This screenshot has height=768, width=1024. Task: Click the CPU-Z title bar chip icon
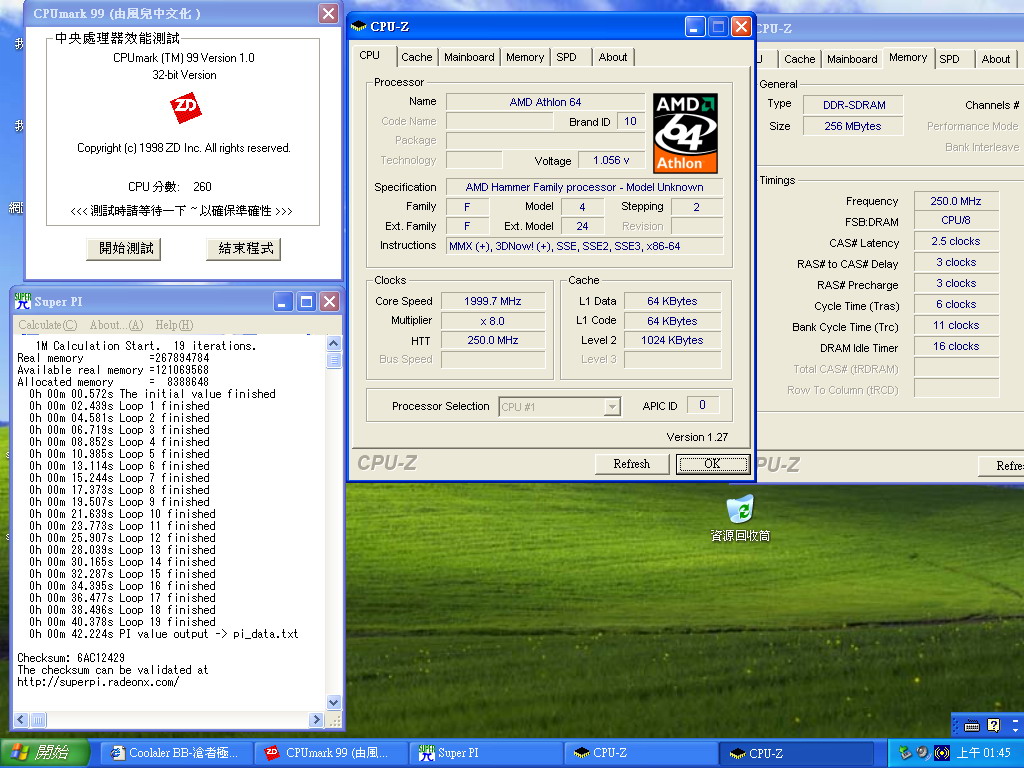359,26
